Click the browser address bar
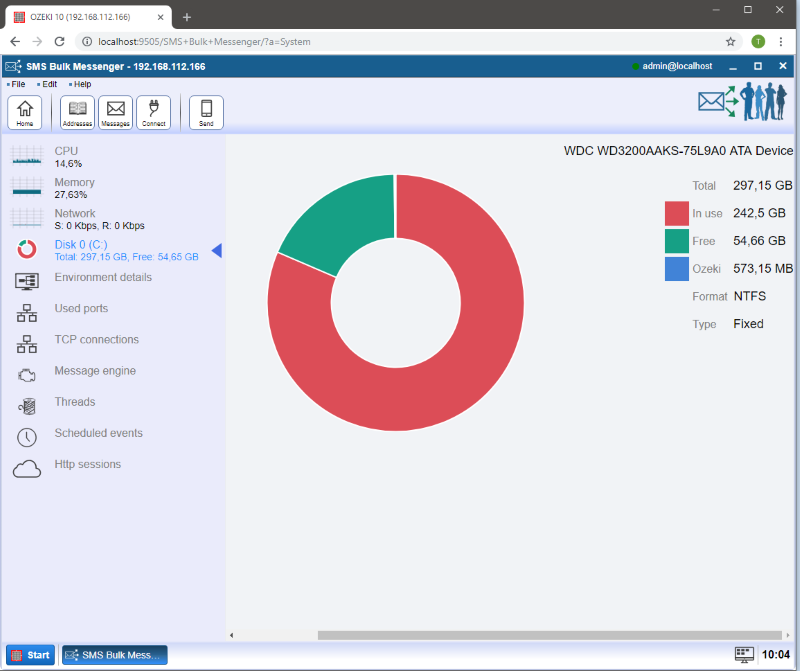Viewport: 800px width, 671px height. [x=400, y=42]
